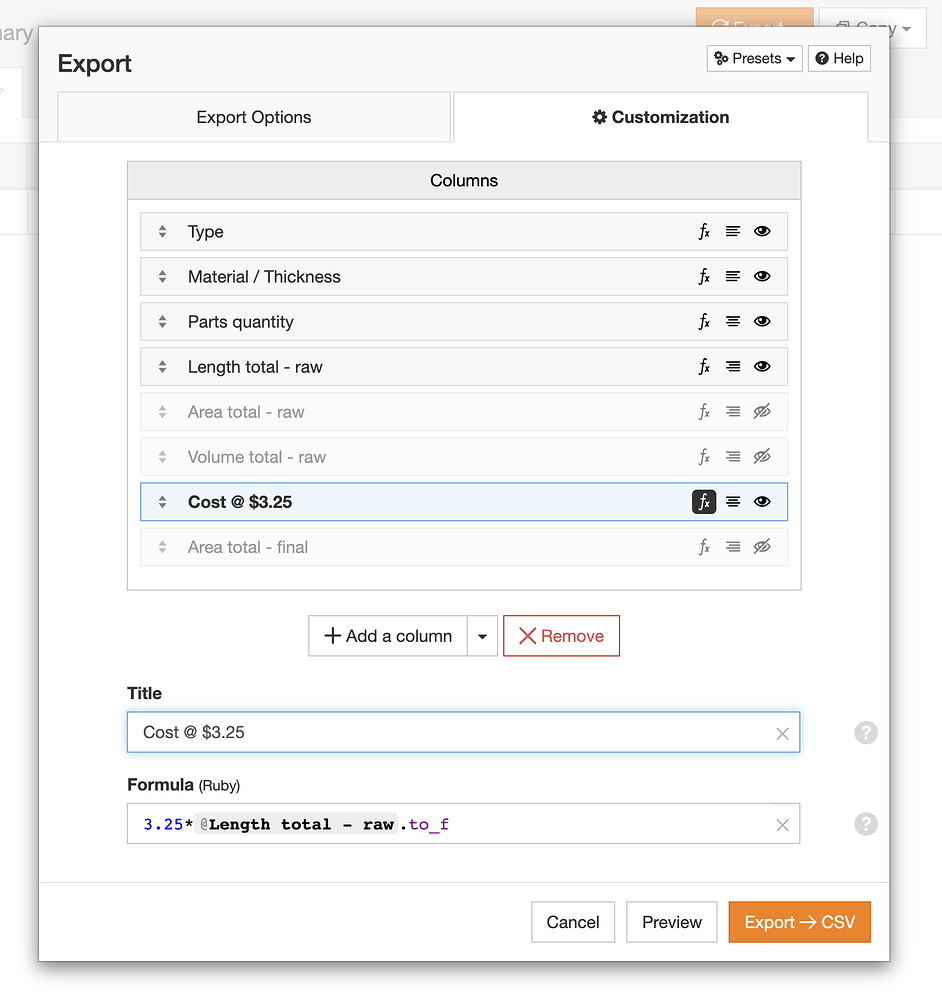
Task: Open the alignment icon for Material / Thickness
Action: click(x=733, y=276)
